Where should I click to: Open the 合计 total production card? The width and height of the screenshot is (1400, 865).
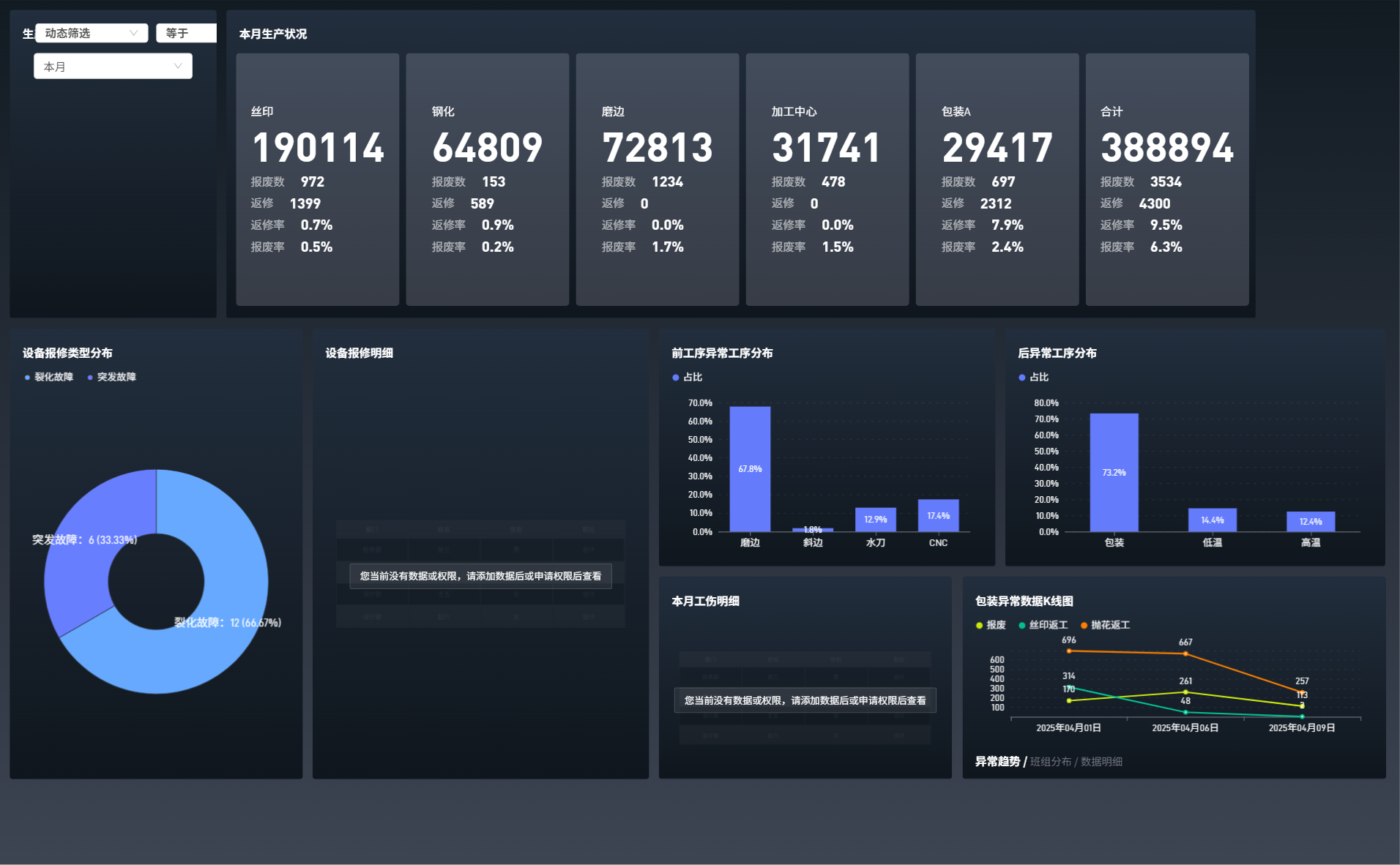[1166, 179]
